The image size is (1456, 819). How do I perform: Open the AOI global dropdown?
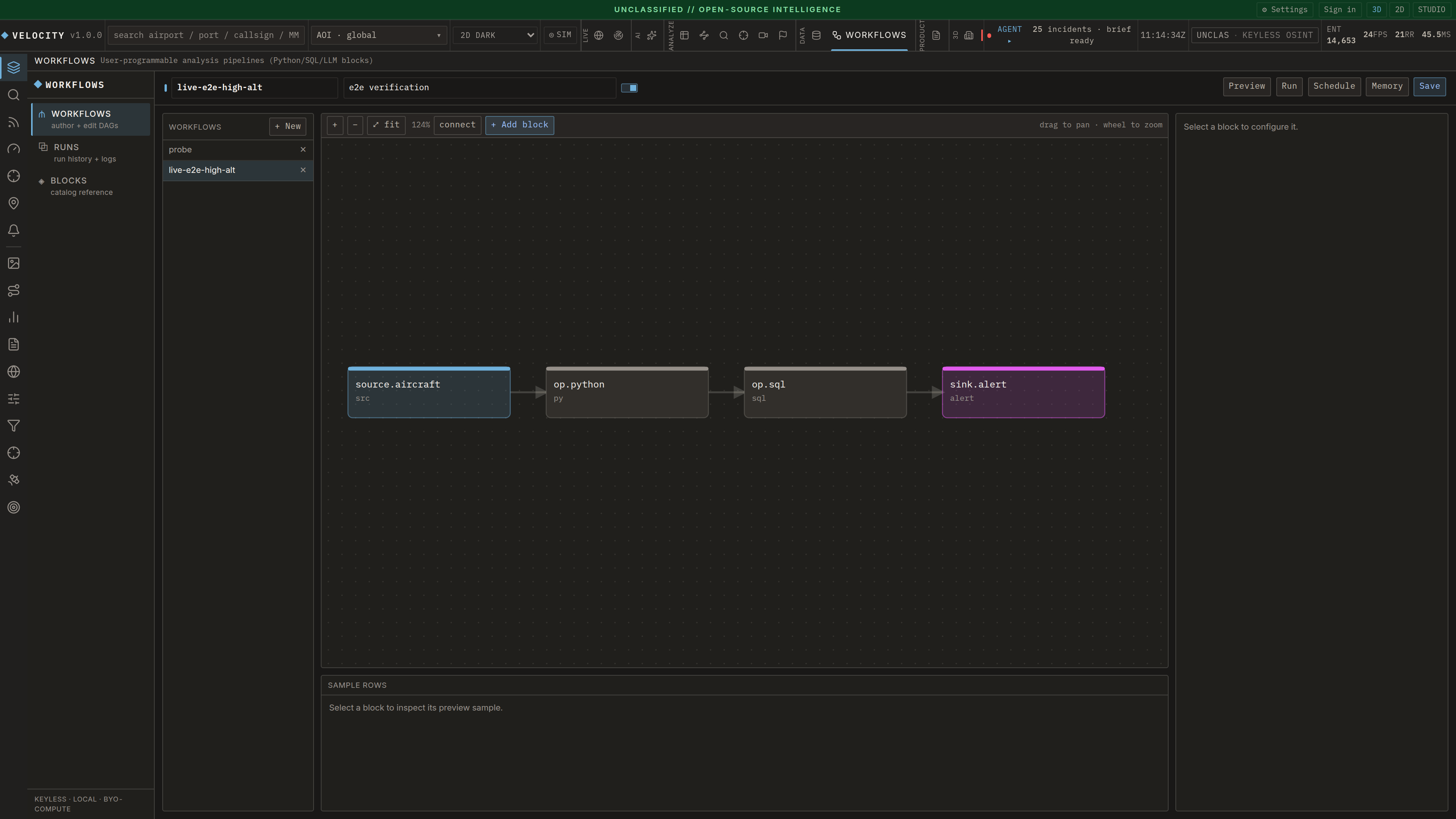coord(379,35)
